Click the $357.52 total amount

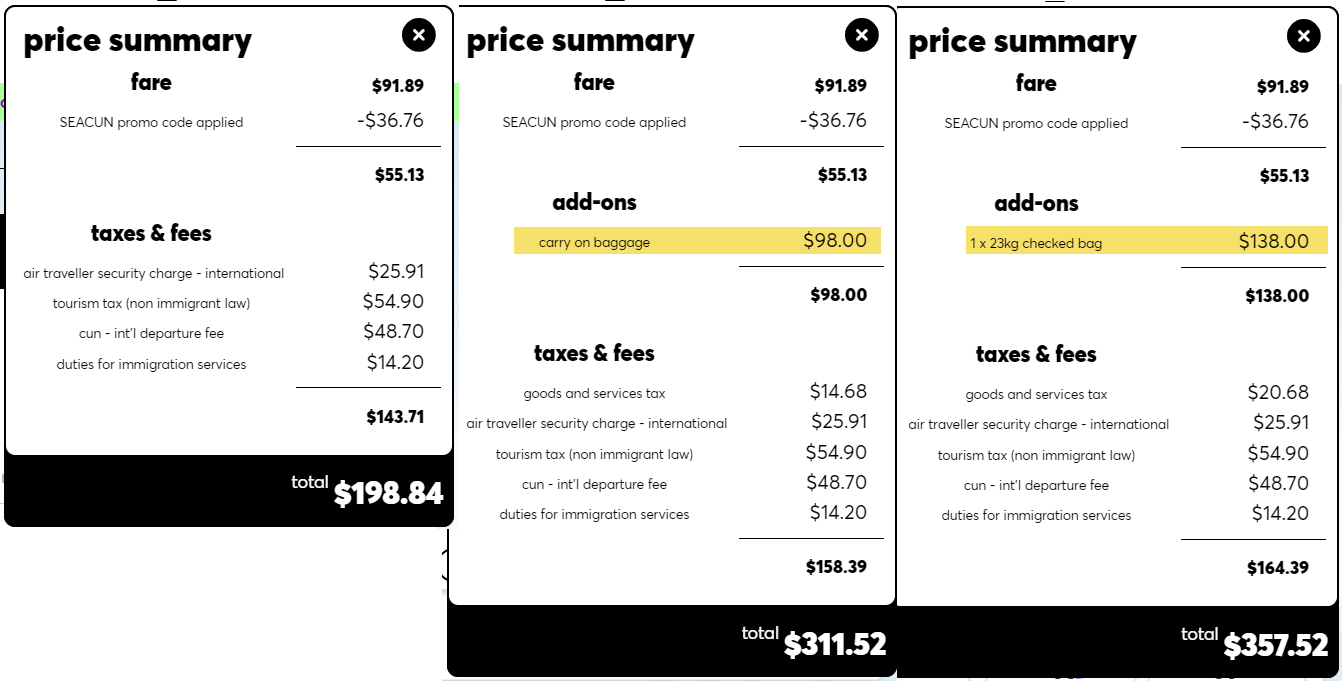coord(1276,645)
